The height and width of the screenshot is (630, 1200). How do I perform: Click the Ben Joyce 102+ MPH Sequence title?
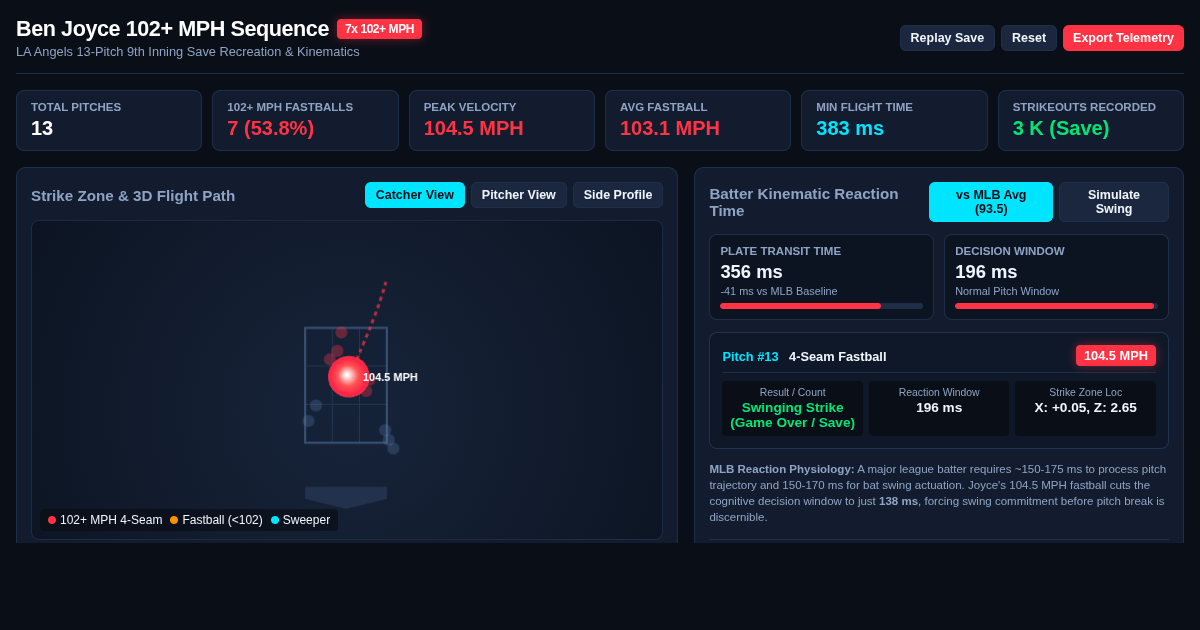point(172,29)
